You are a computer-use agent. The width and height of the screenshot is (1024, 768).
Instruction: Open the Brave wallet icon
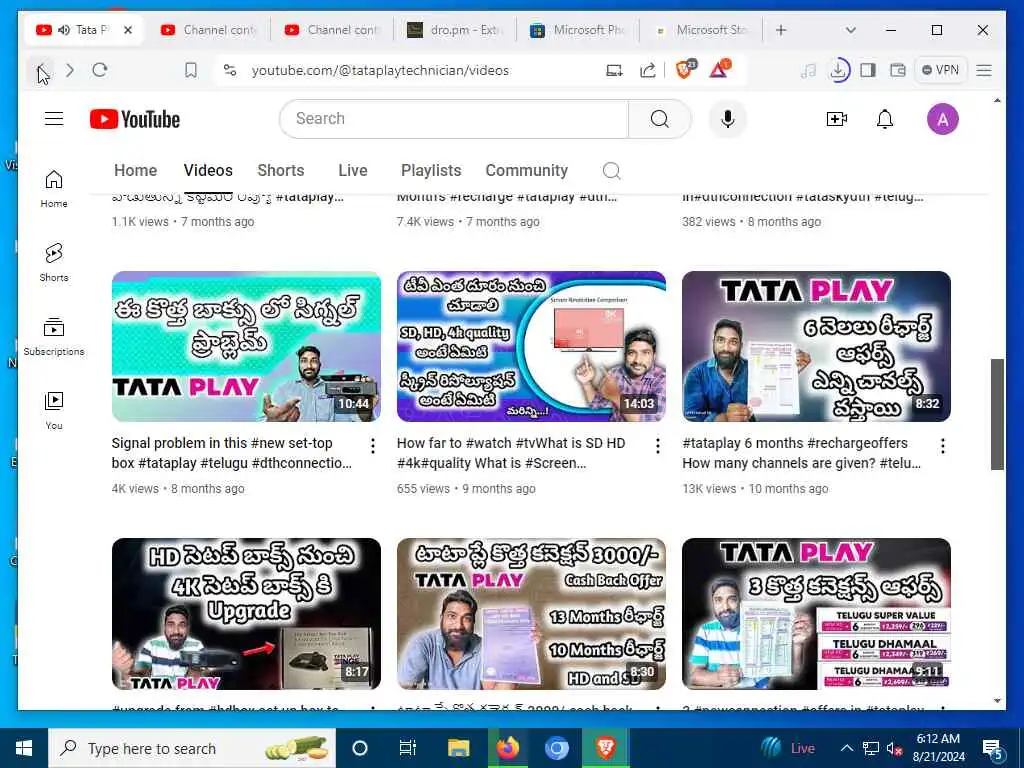point(898,70)
